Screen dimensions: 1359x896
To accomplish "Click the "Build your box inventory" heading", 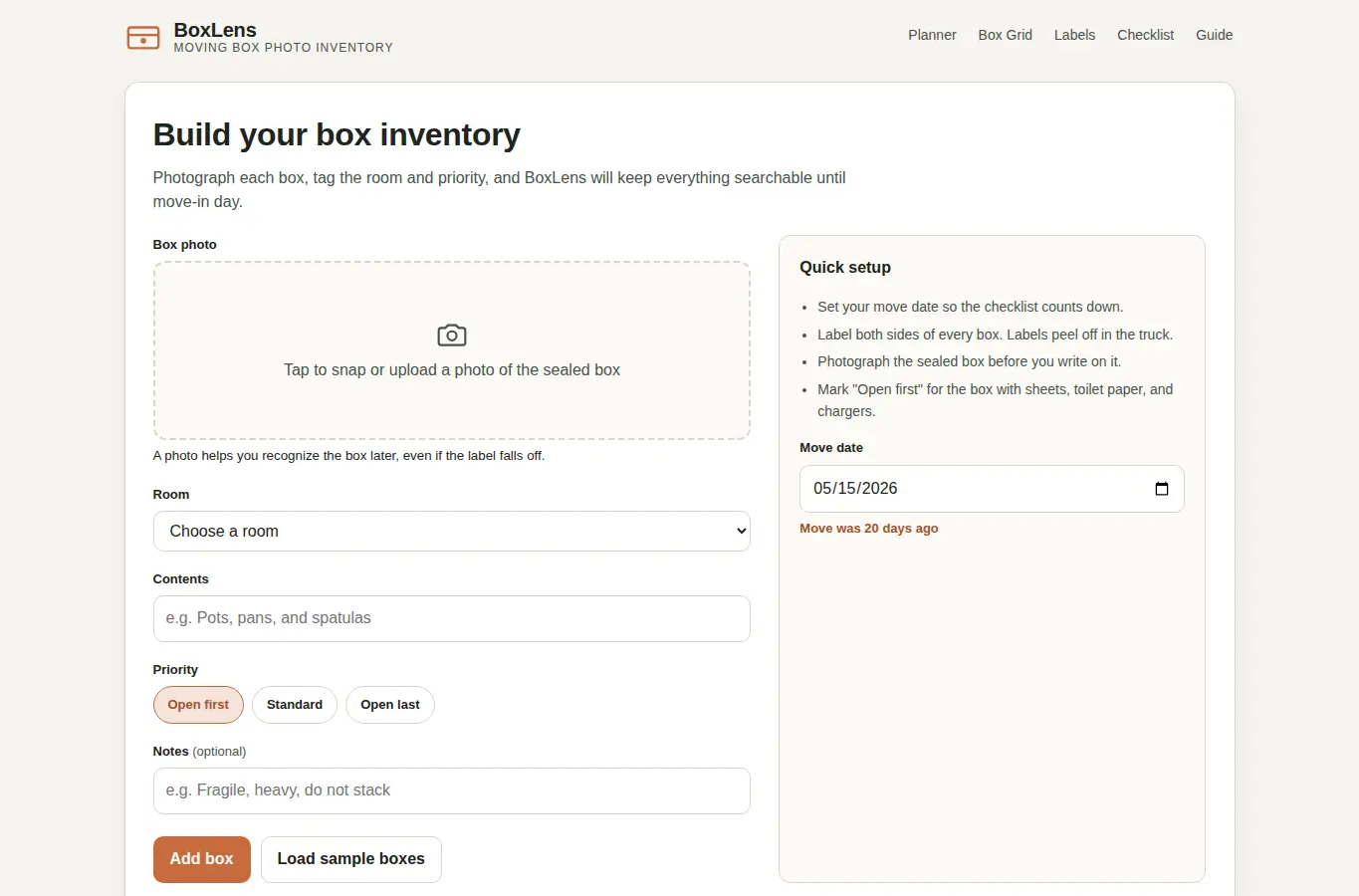I will pos(337,134).
